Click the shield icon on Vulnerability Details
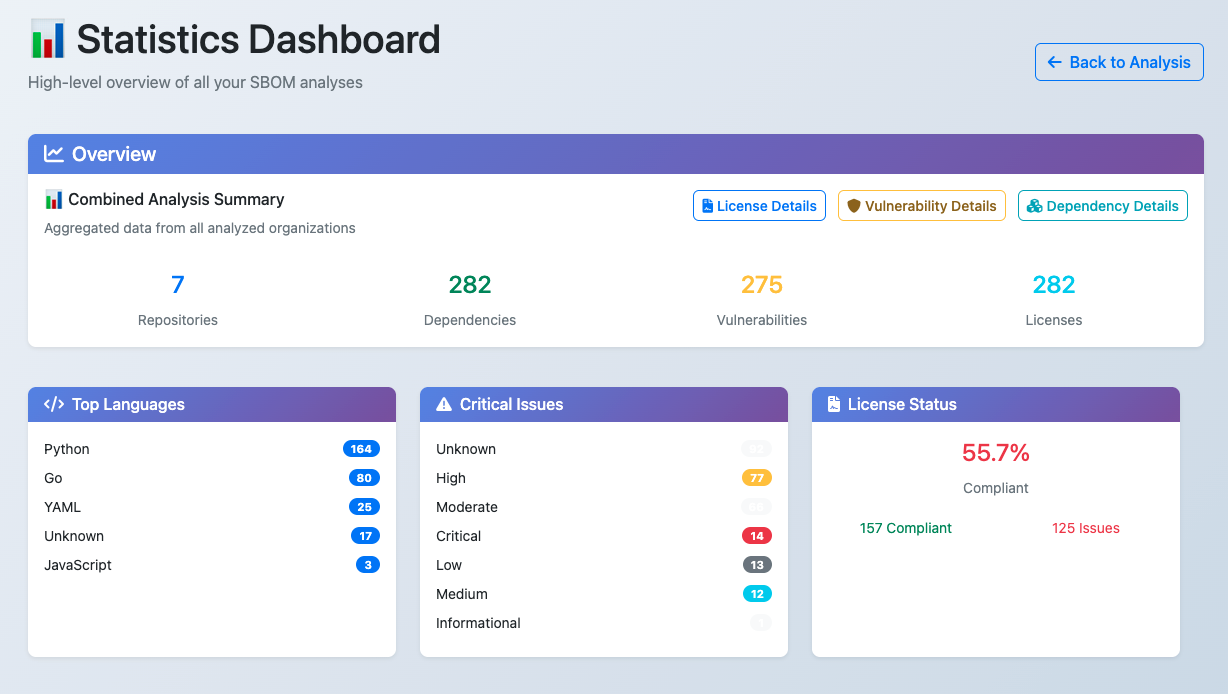The height and width of the screenshot is (694, 1228). coord(853,206)
